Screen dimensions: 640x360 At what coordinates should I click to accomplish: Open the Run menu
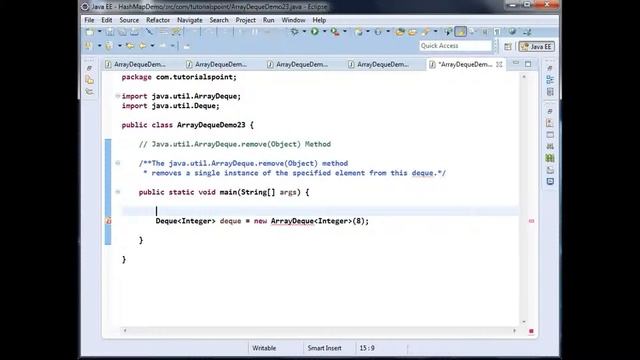(x=269, y=20)
